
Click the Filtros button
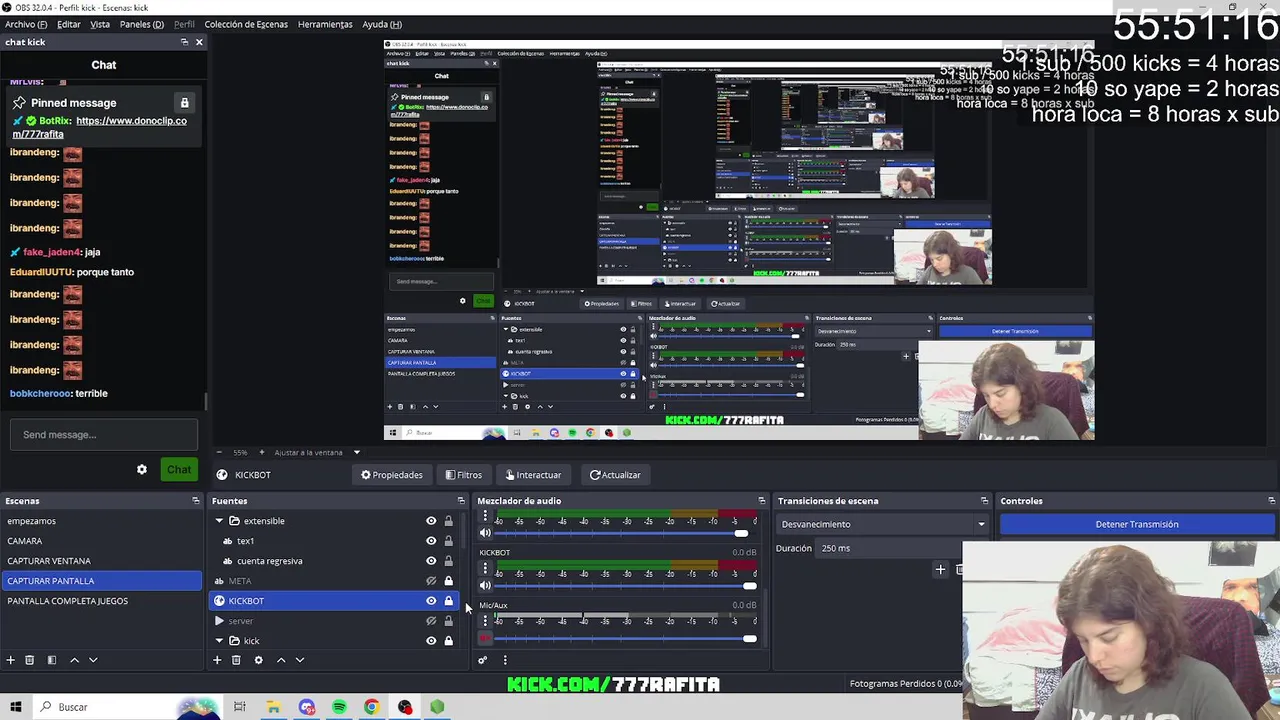tap(463, 475)
